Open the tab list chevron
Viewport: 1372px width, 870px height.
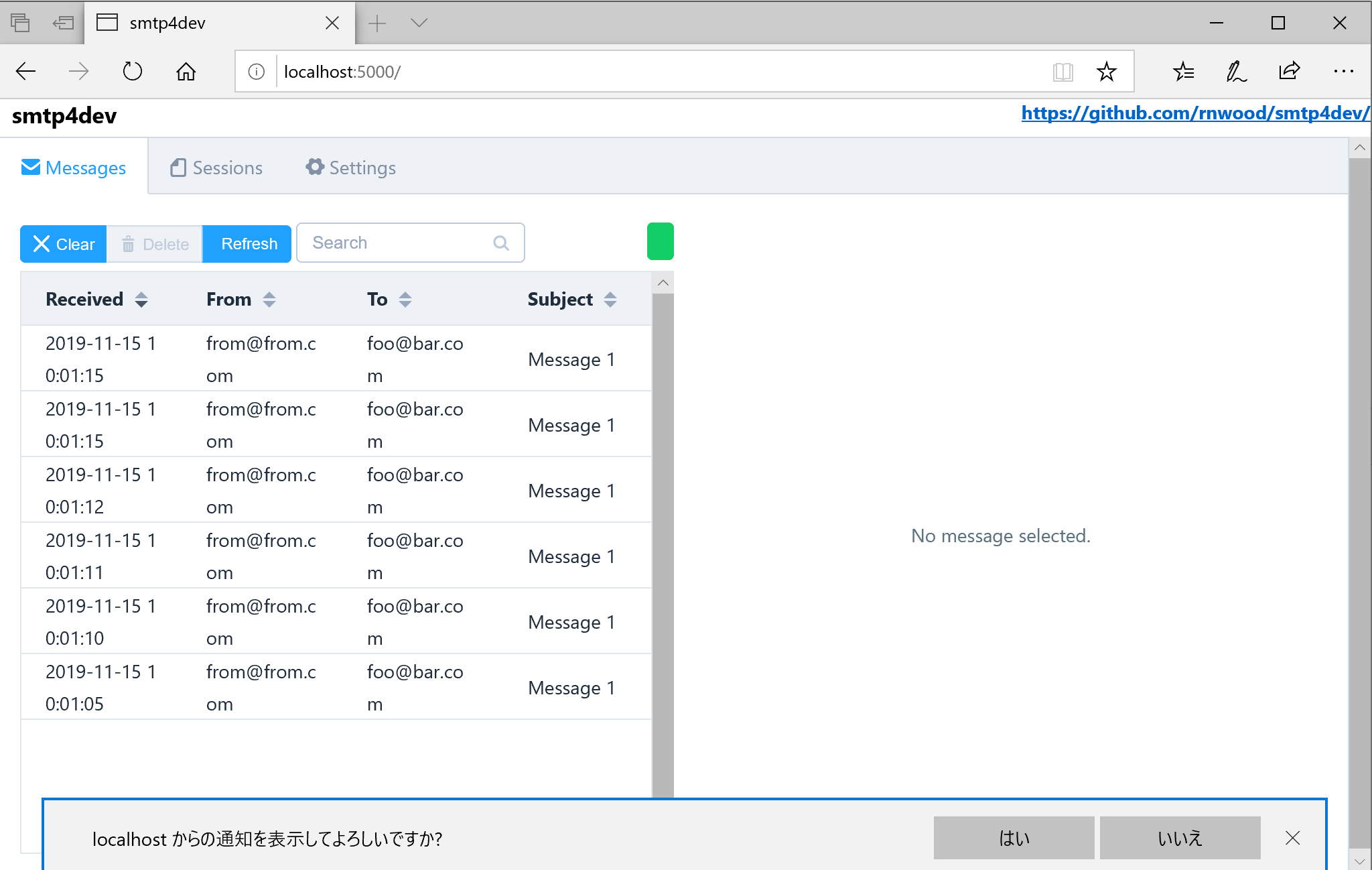click(419, 23)
